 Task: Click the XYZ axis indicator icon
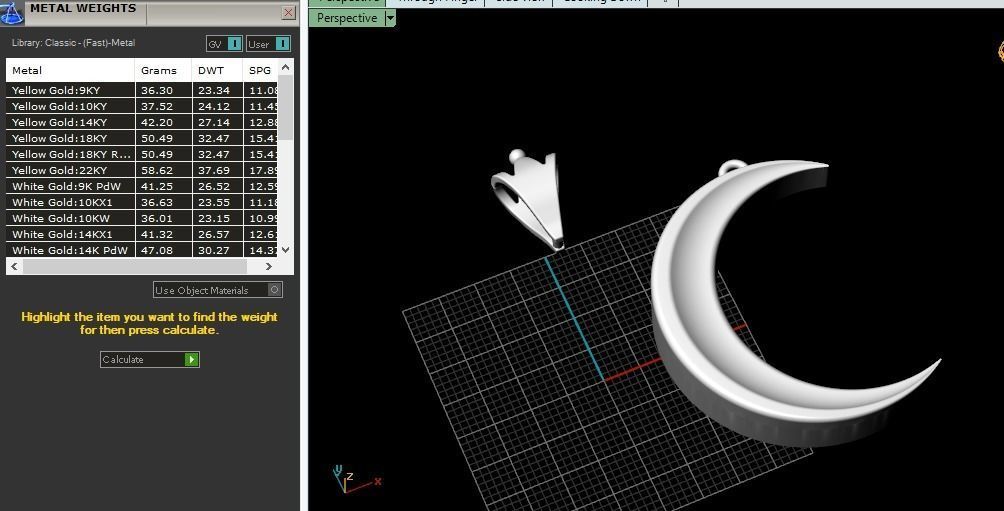click(355, 480)
